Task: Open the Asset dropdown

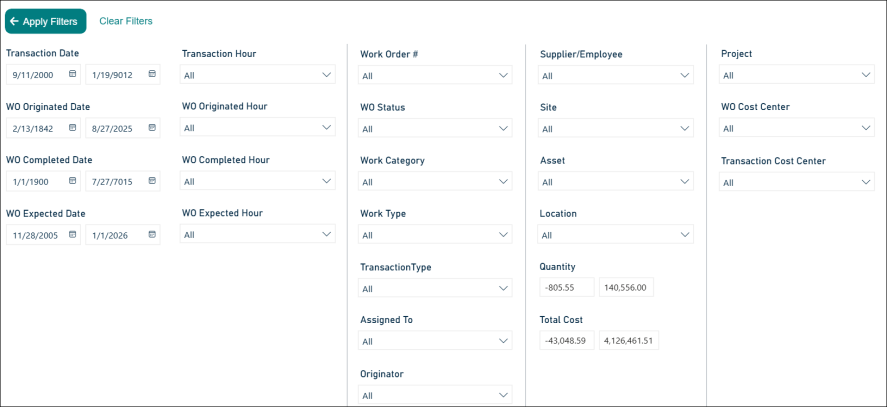Action: coord(615,182)
